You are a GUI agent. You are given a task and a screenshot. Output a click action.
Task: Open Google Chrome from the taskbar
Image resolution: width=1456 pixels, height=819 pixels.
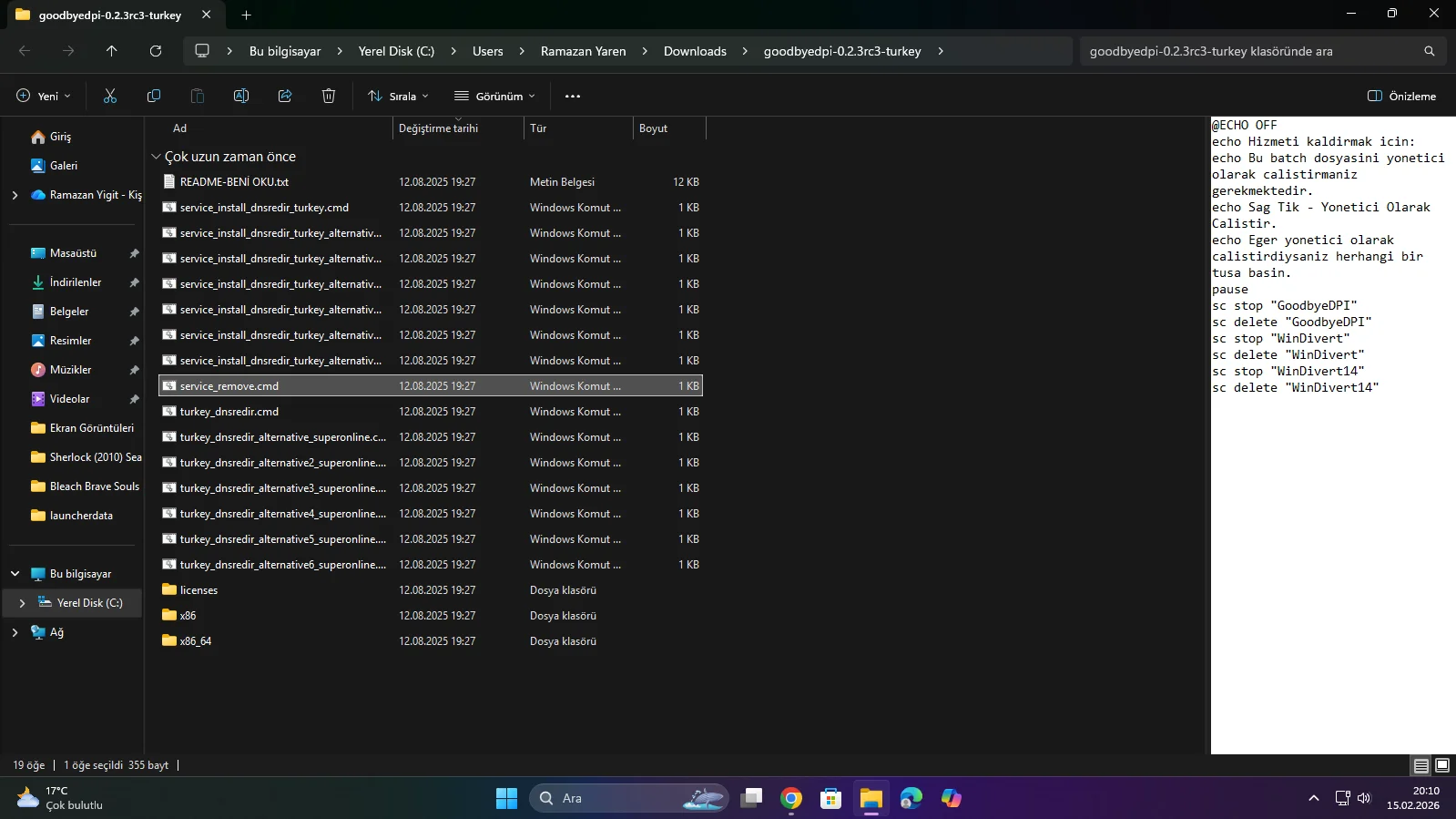click(791, 798)
